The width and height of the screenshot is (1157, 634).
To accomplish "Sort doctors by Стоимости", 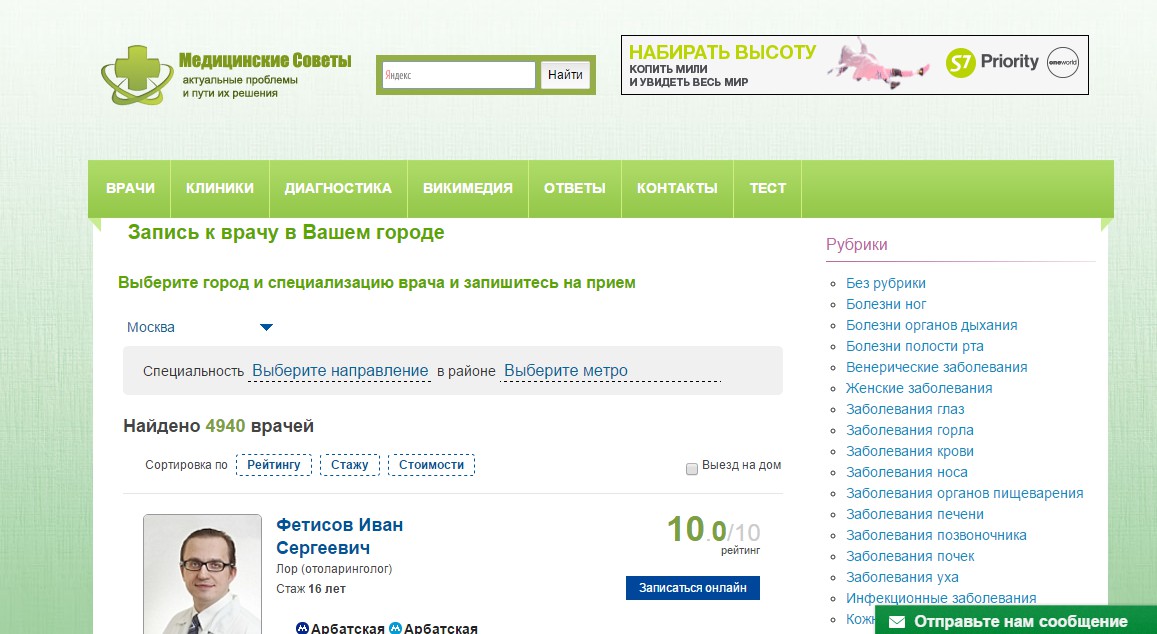I will click(432, 465).
